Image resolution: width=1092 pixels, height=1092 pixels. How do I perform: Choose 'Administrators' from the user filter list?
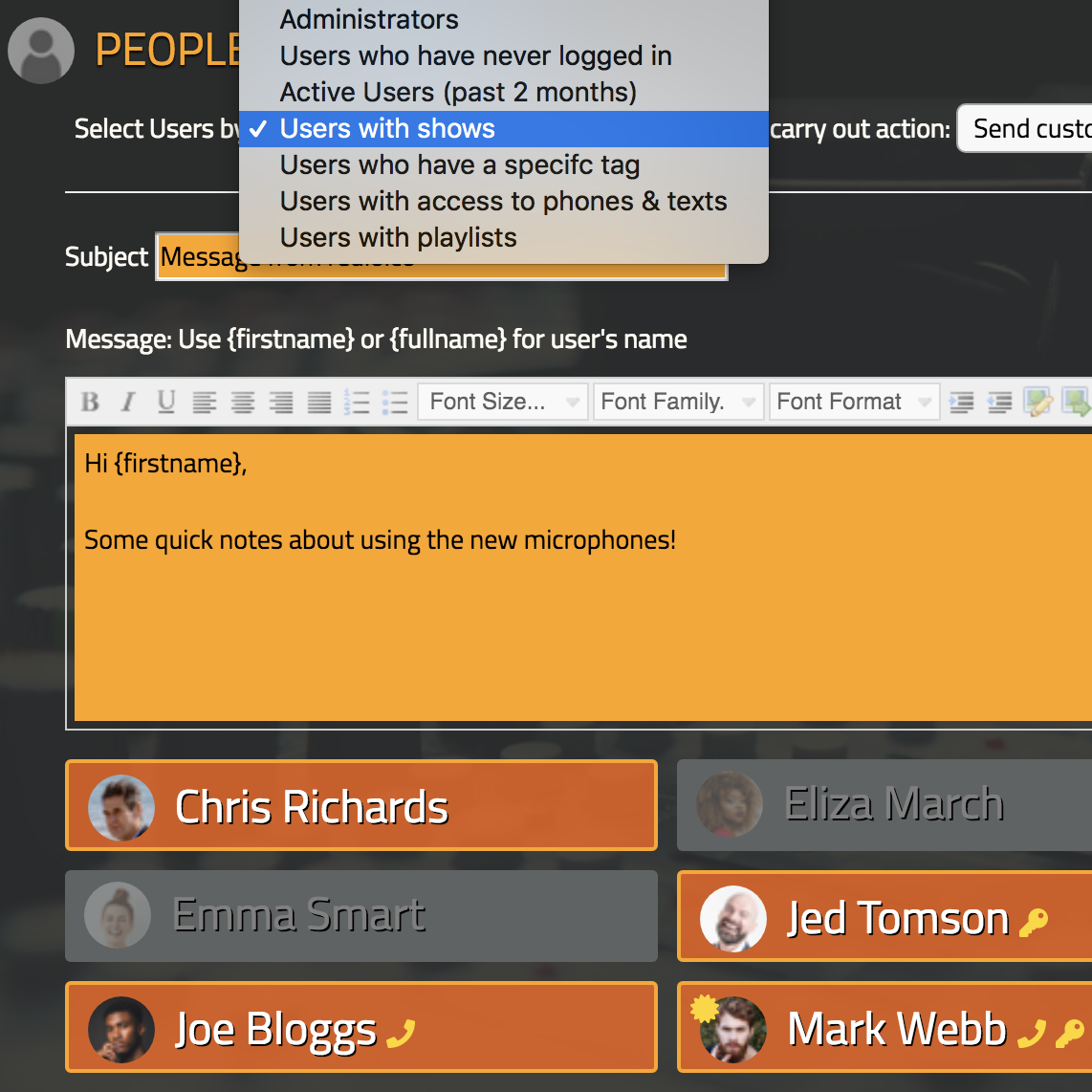coord(369,19)
